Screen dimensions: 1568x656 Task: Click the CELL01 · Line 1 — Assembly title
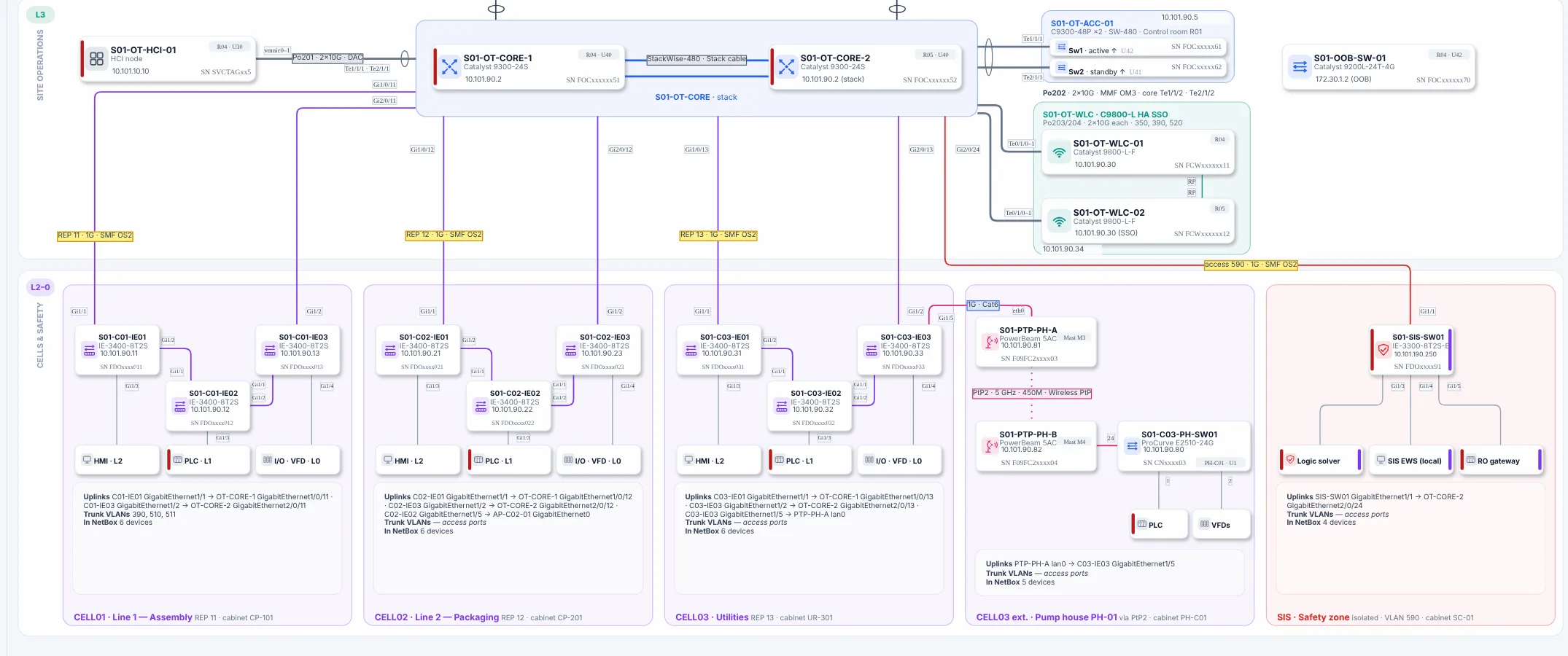pos(133,617)
